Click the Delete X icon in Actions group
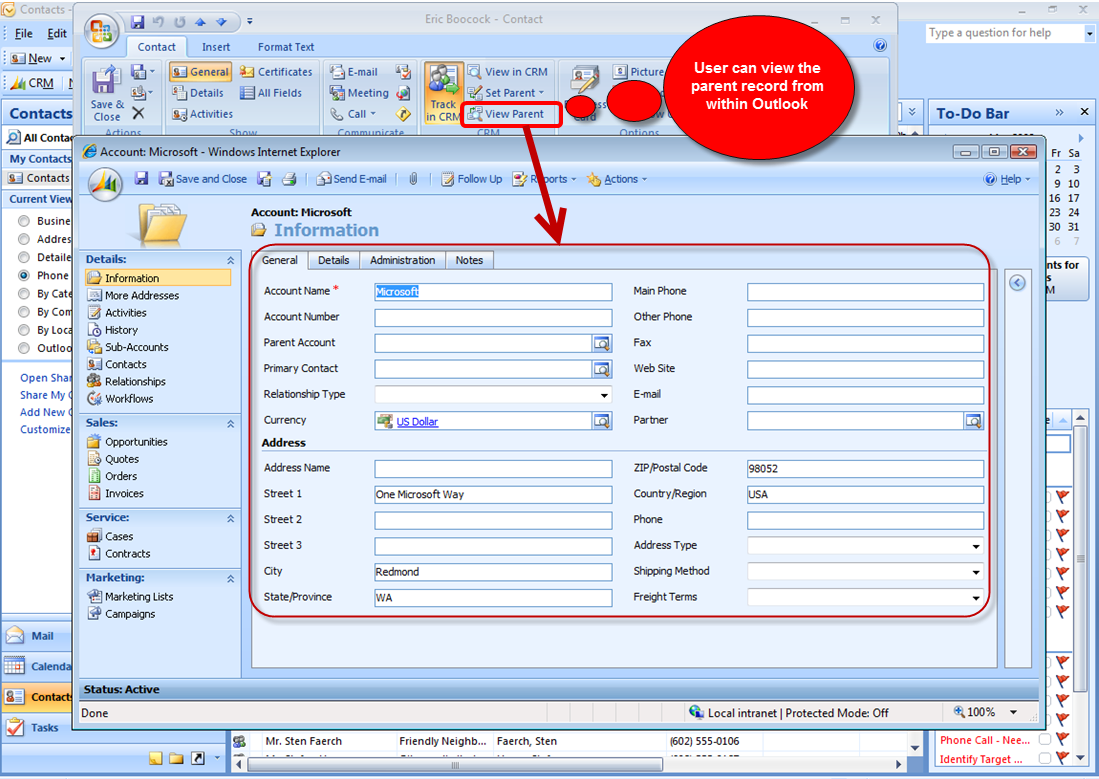The height and width of the screenshot is (779, 1099). tap(138, 113)
